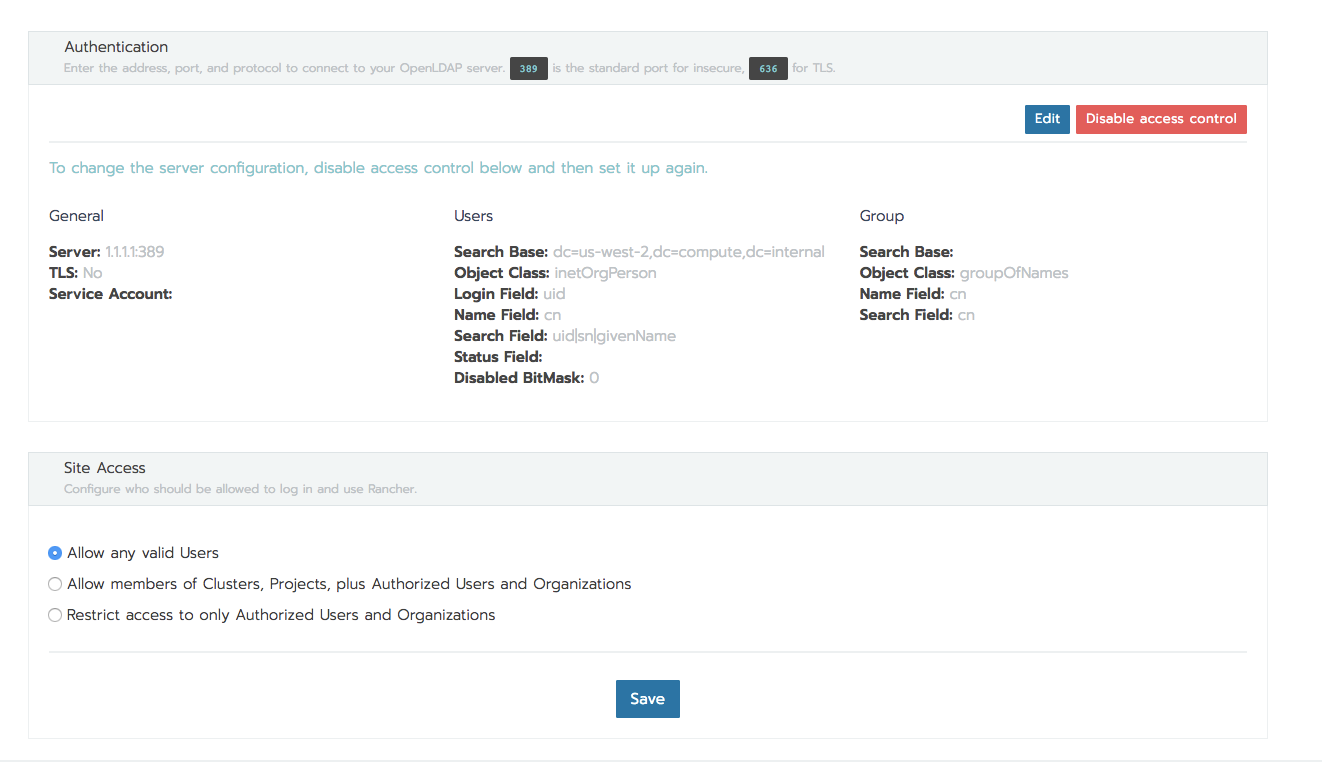Click the Group Search Base label
The width and height of the screenshot is (1322, 762).
tap(906, 252)
